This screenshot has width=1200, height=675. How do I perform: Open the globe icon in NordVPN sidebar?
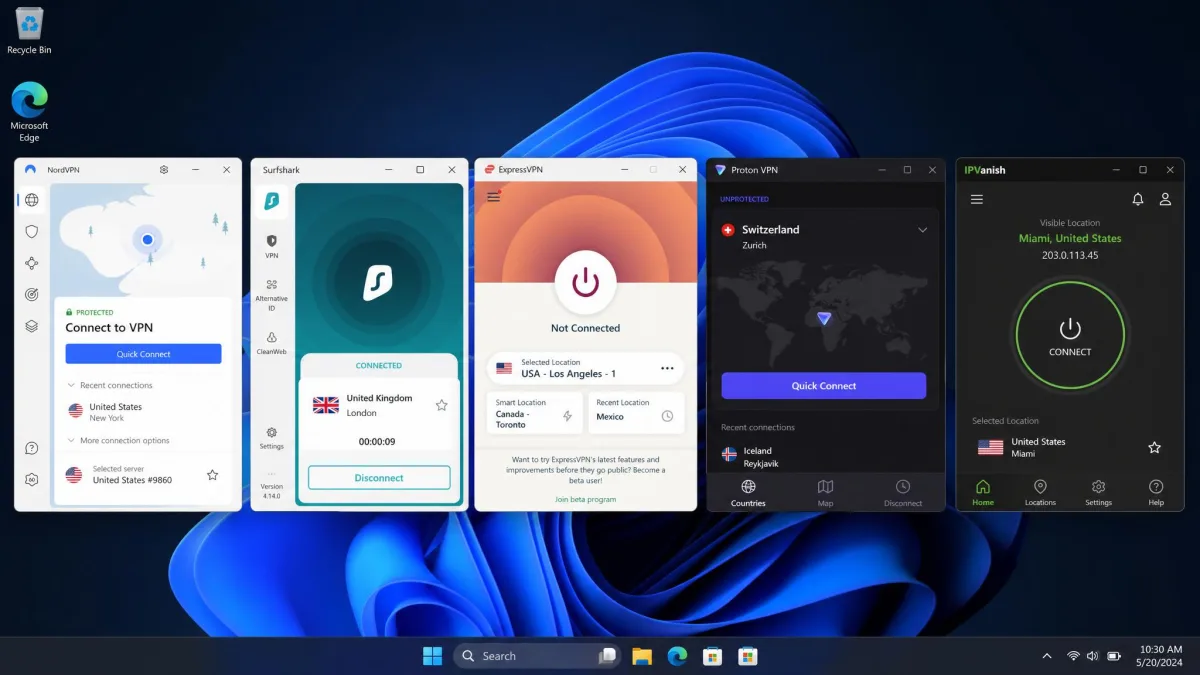tap(32, 200)
